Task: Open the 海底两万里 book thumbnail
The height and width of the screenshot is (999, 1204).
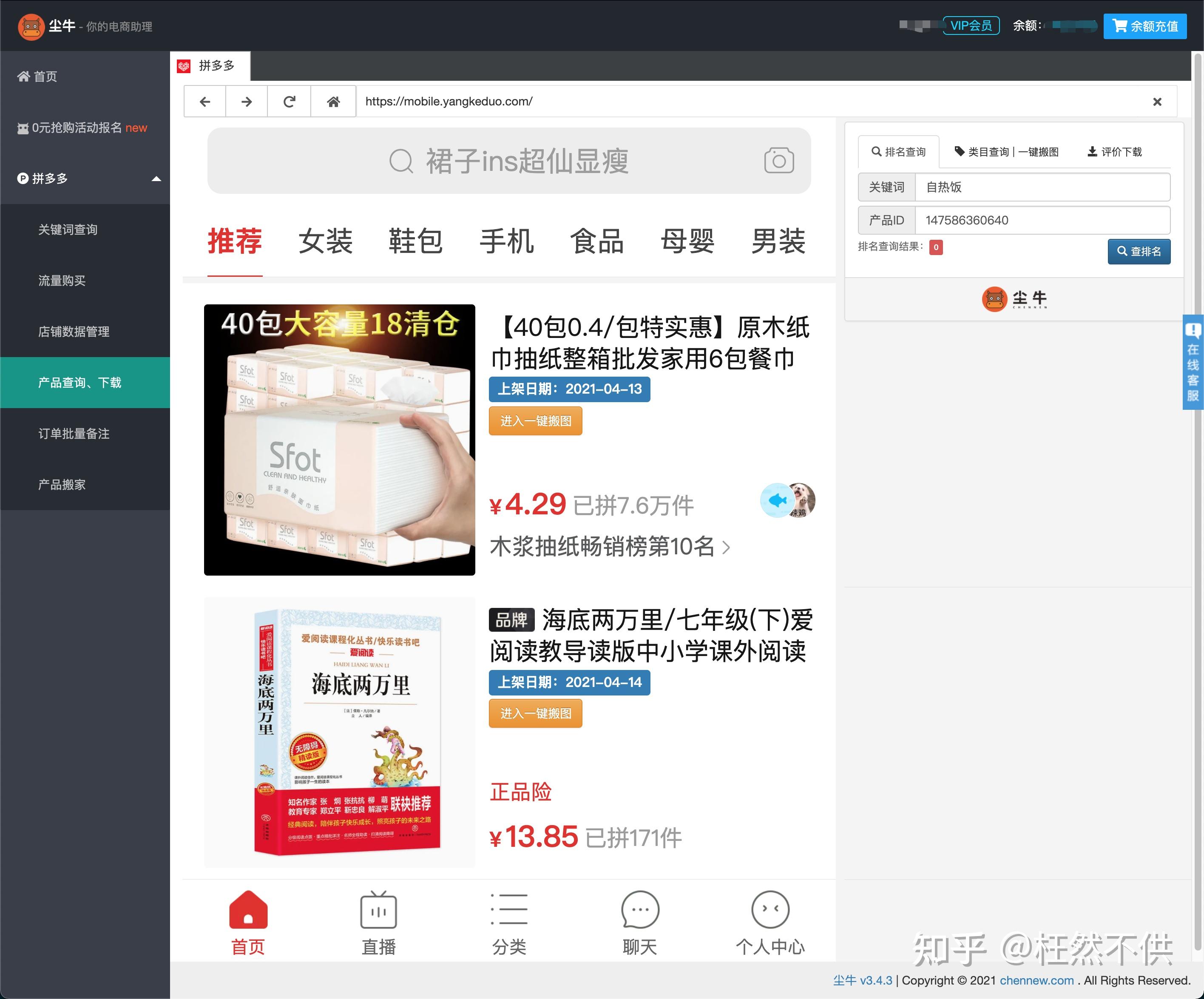Action: [x=339, y=732]
